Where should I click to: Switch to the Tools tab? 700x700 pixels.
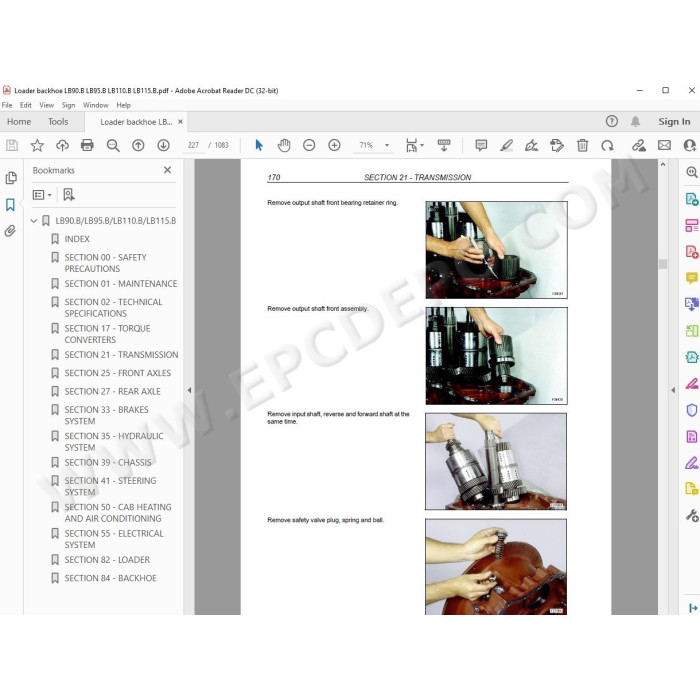(58, 121)
